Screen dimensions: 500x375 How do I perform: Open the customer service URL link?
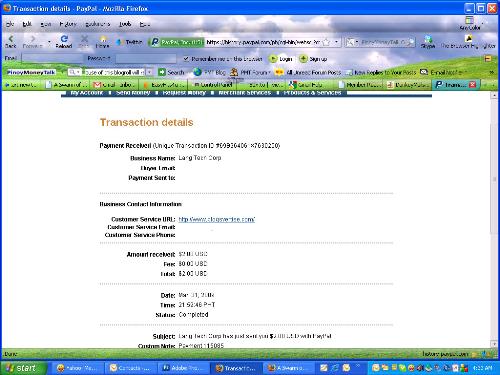pos(217,219)
